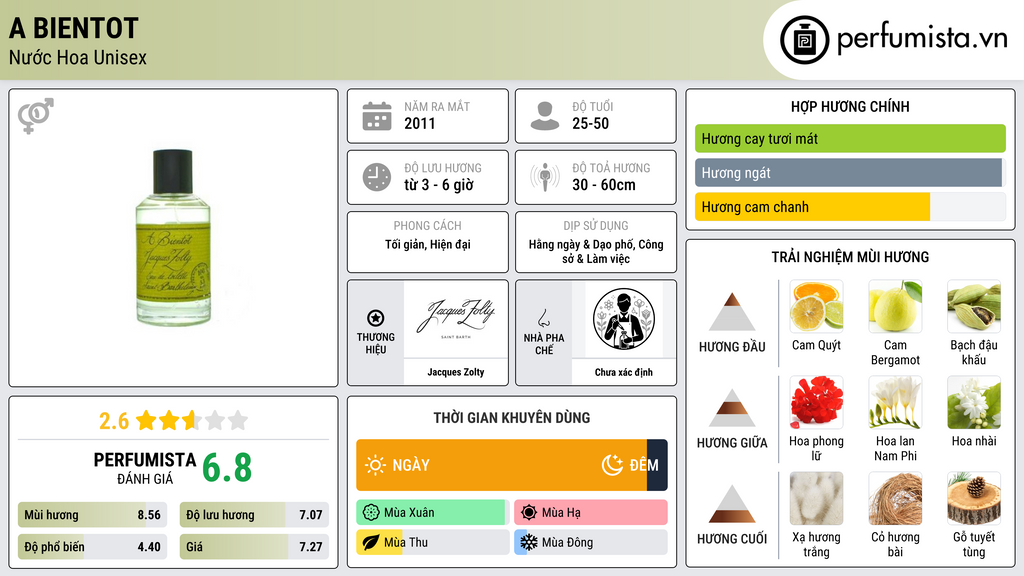This screenshot has height=576, width=1024.
Task: Click the Hương cuối pyramid icon
Action: 732,504
